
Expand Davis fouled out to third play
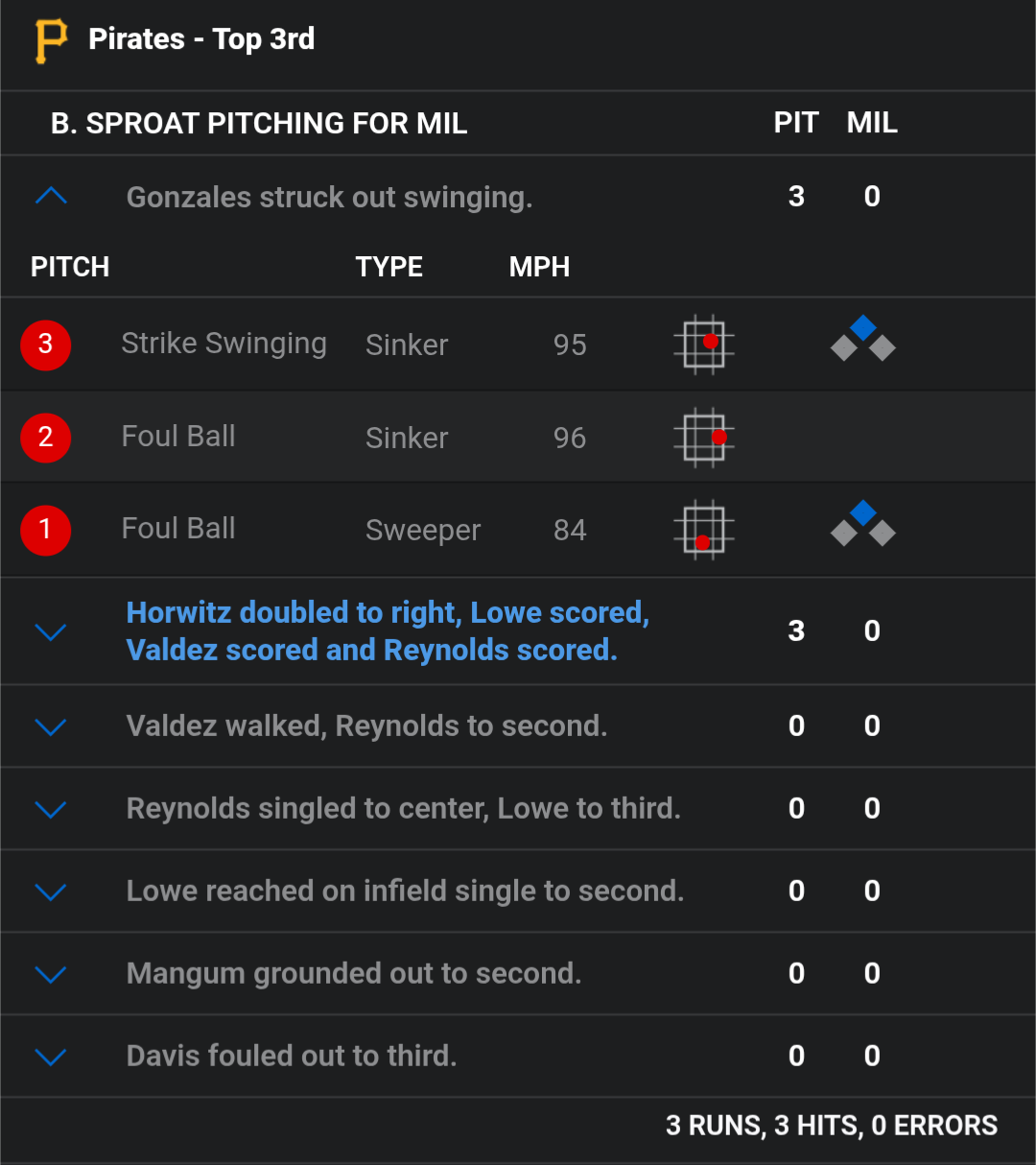click(50, 1057)
